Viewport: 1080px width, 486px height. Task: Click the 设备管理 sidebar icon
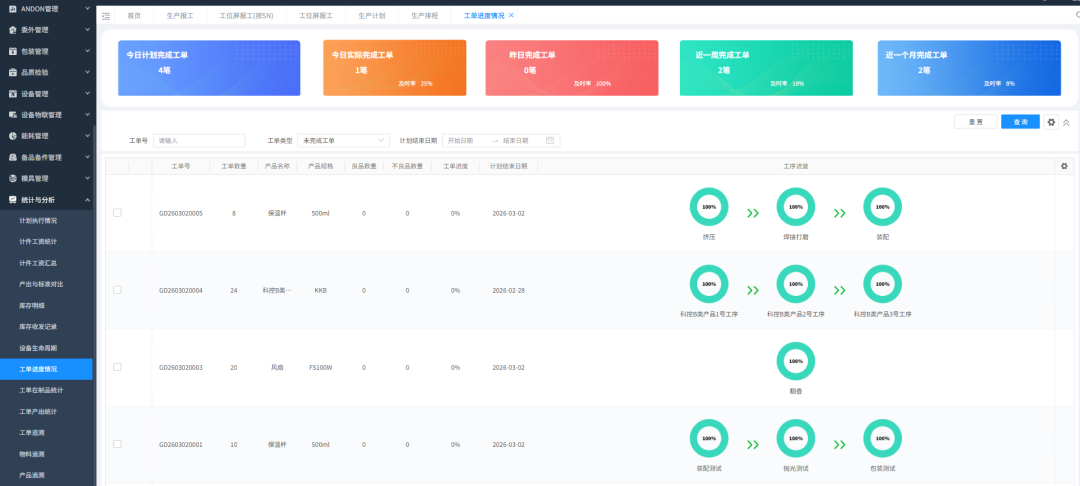(12, 94)
